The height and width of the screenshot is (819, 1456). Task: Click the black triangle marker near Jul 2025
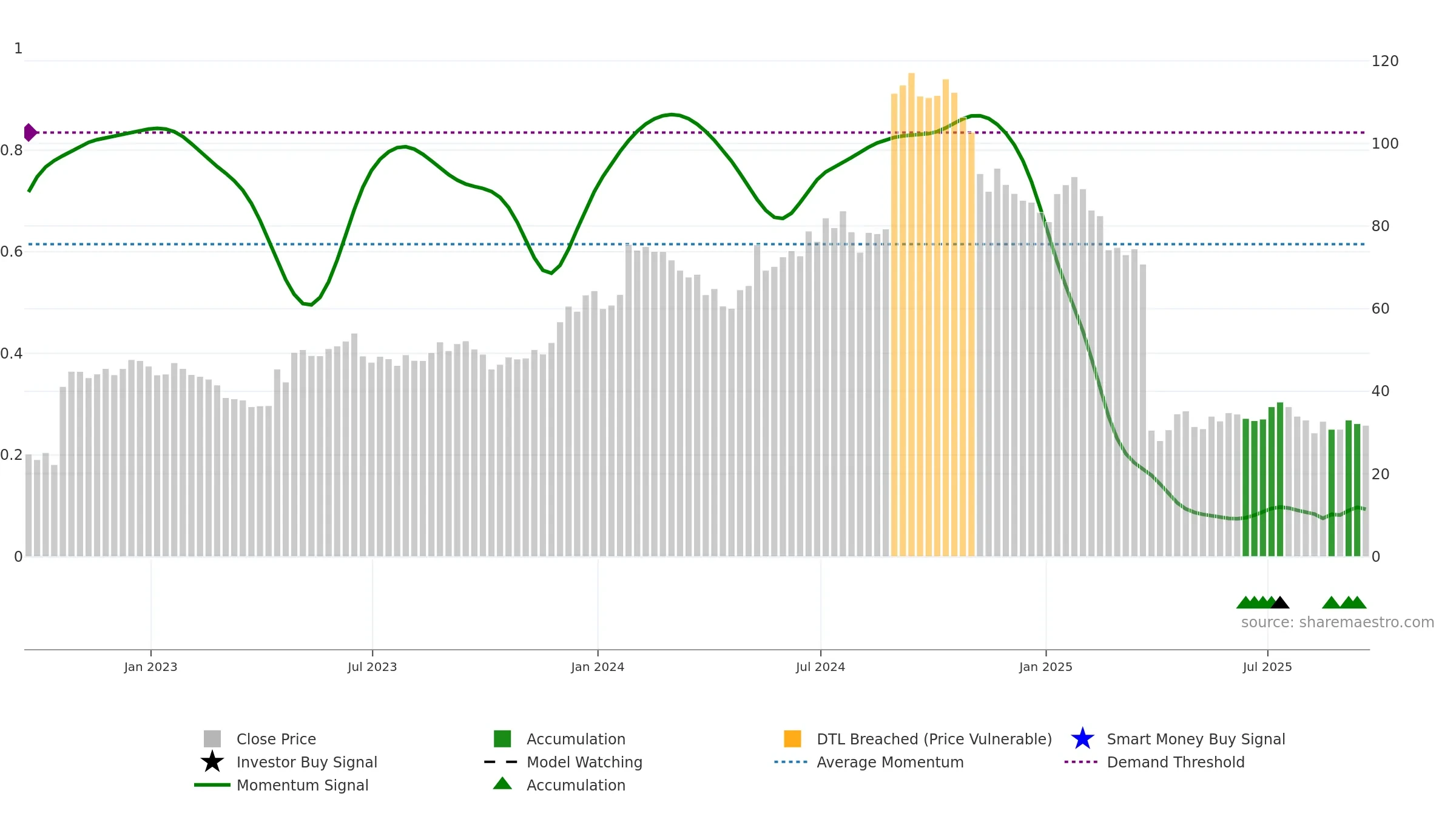coord(1279,602)
